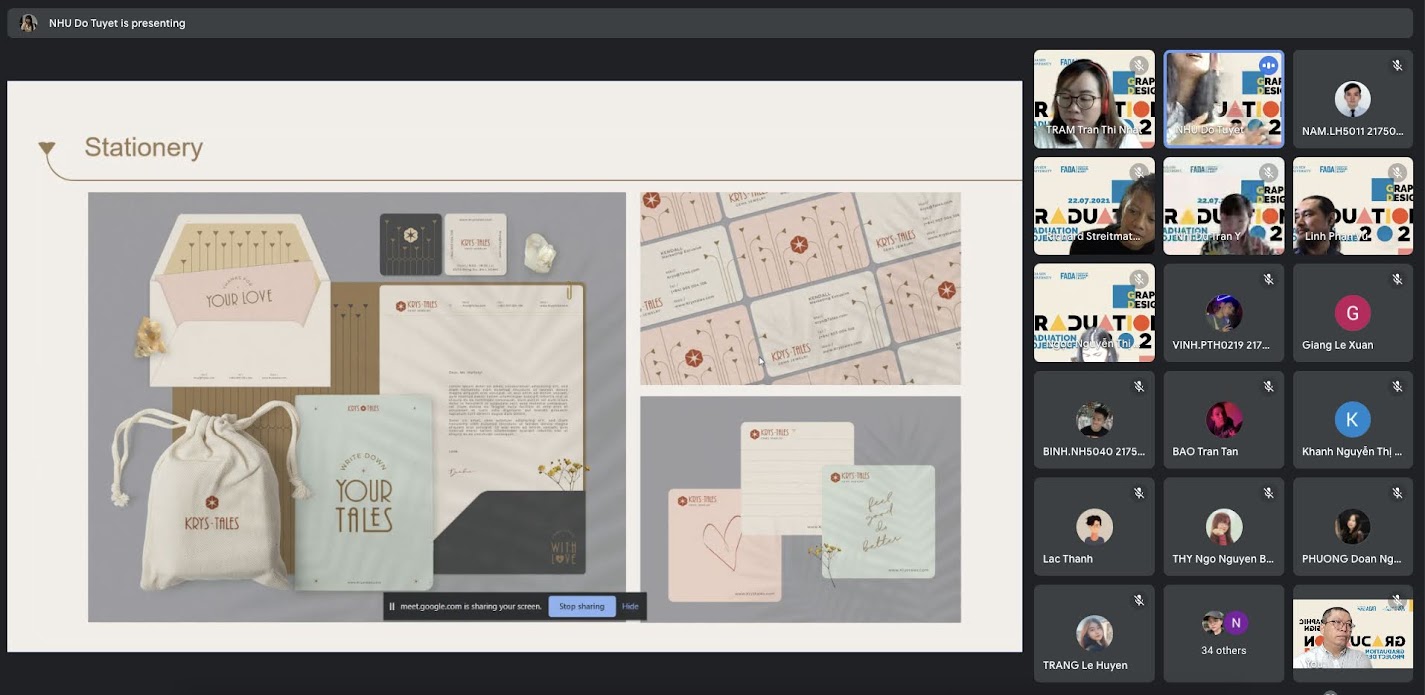
Task: Click muted mic icon on Richard Streitmat tile
Action: tap(1138, 173)
